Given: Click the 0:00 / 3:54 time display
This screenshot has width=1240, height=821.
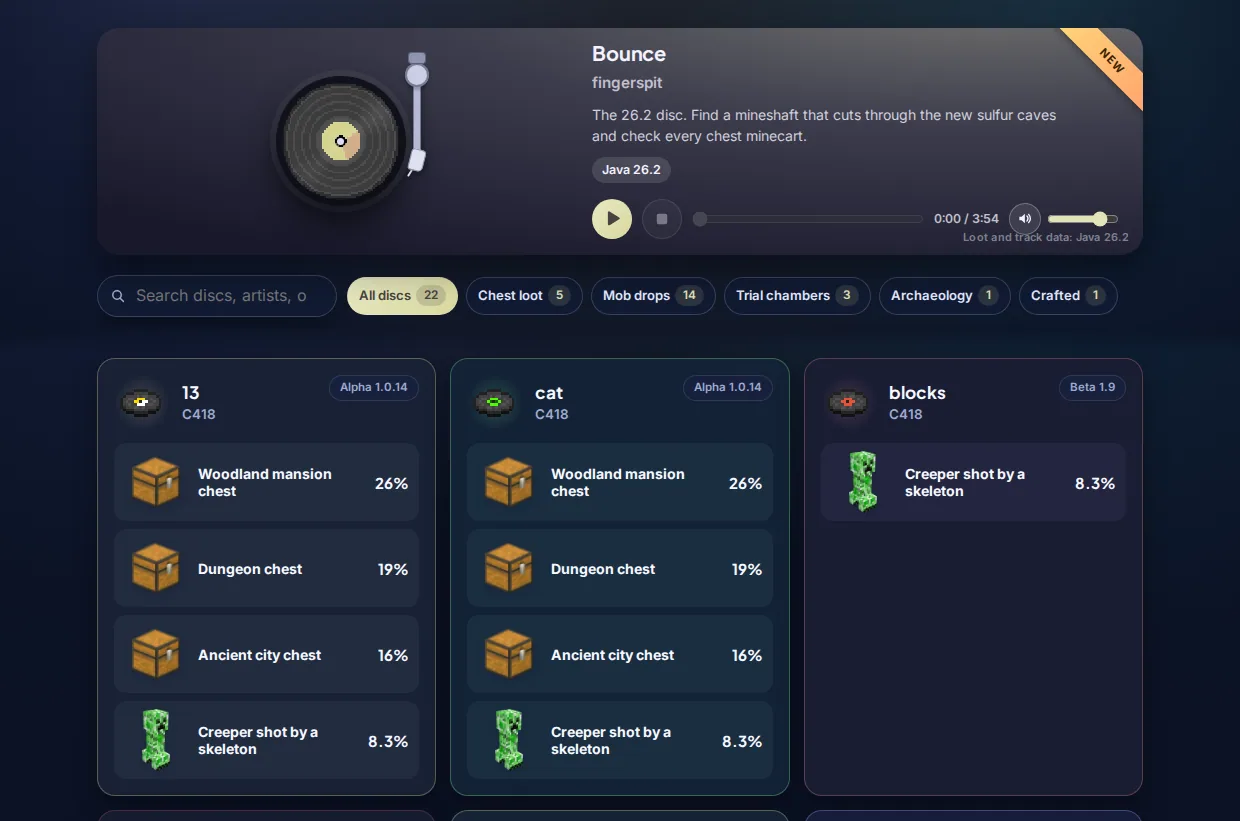Looking at the screenshot, I should 966,219.
